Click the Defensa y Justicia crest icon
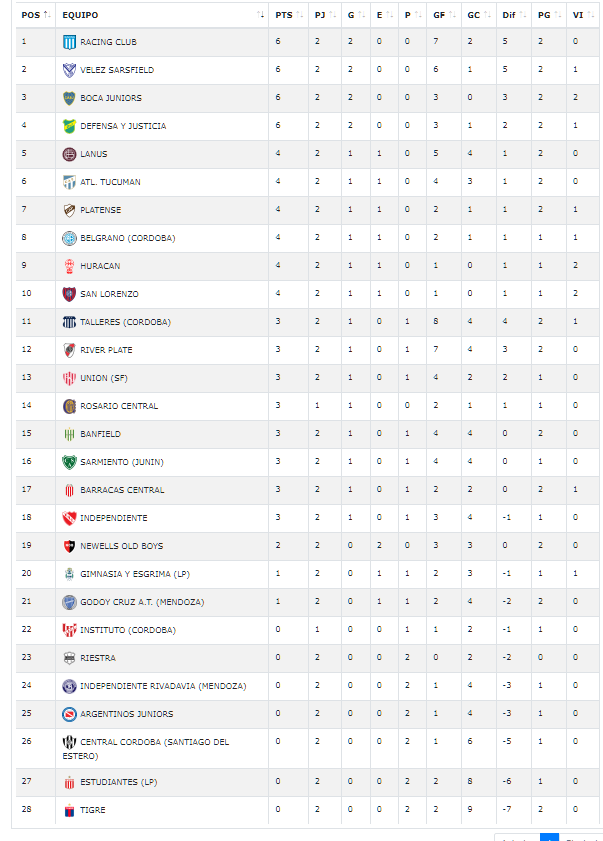 click(69, 126)
